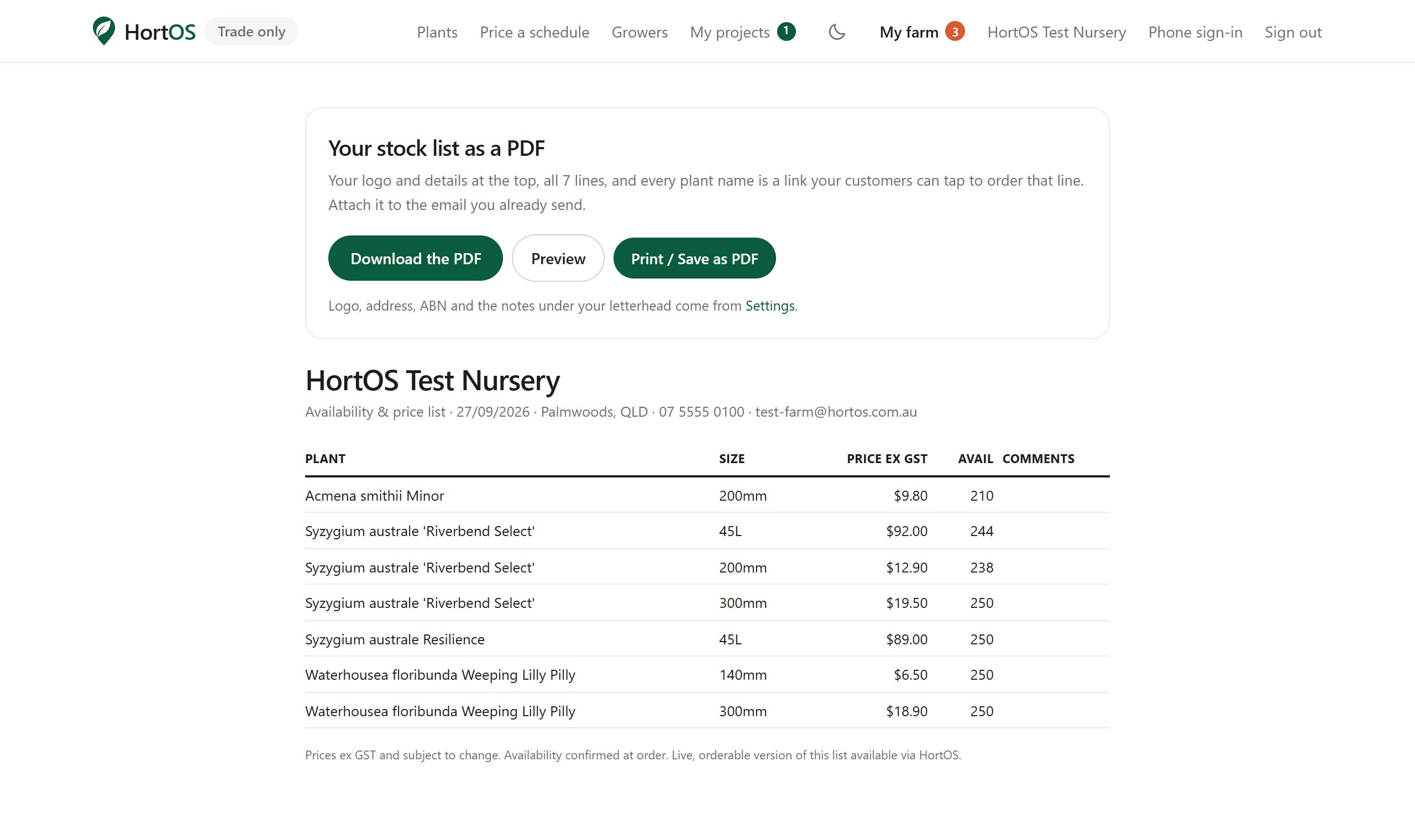Click the Your stock list as a PDF heading

point(437,148)
